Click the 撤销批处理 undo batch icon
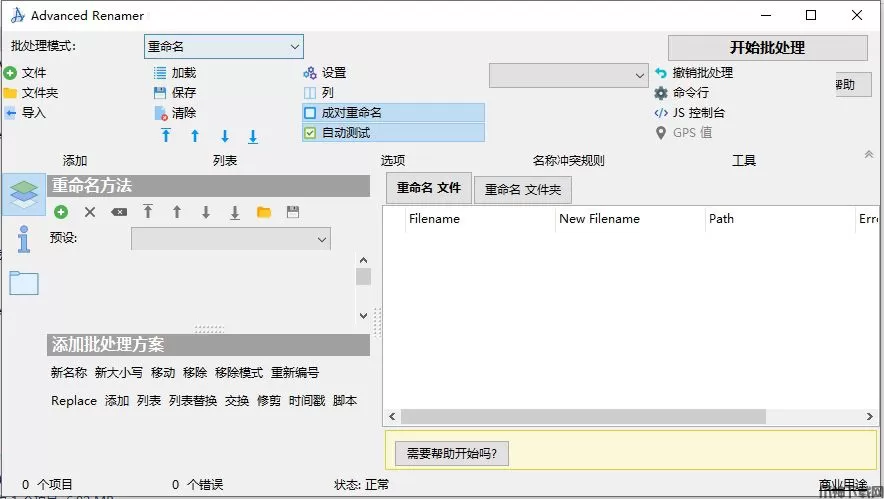This screenshot has width=884, height=499. tap(660, 73)
